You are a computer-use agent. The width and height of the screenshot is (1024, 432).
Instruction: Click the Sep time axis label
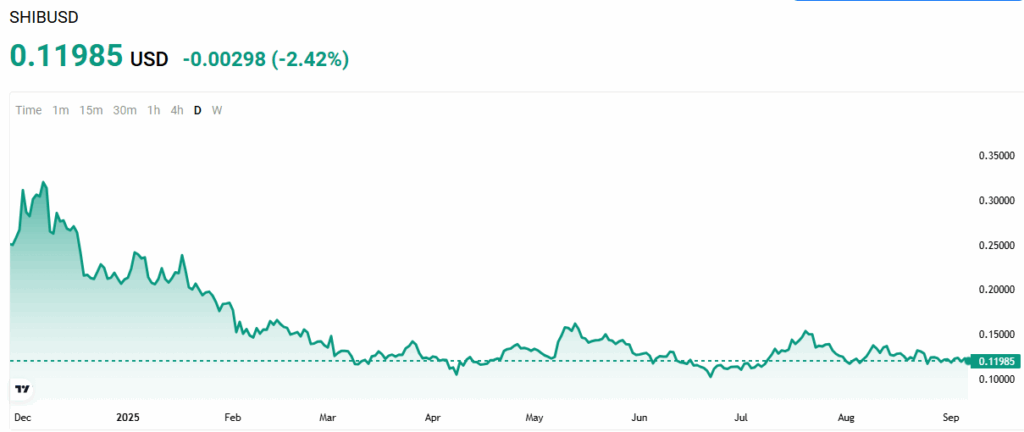pyautogui.click(x=951, y=415)
